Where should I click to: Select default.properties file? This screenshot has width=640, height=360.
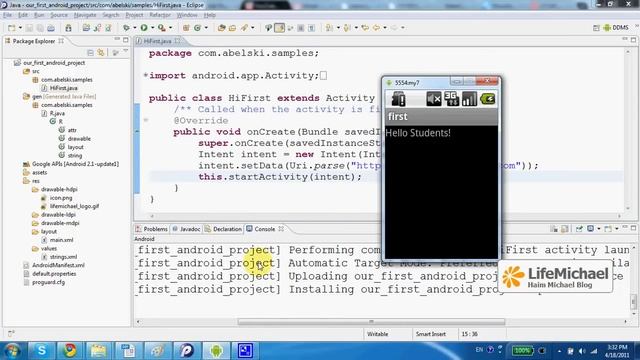pos(50,274)
